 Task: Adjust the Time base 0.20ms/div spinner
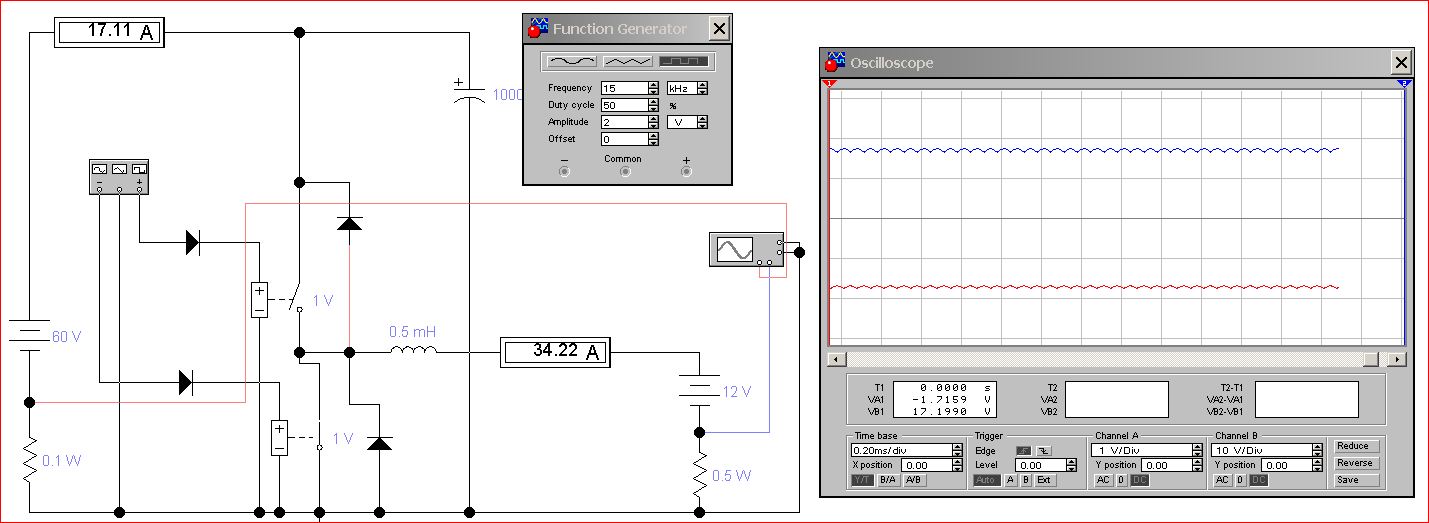pos(958,451)
